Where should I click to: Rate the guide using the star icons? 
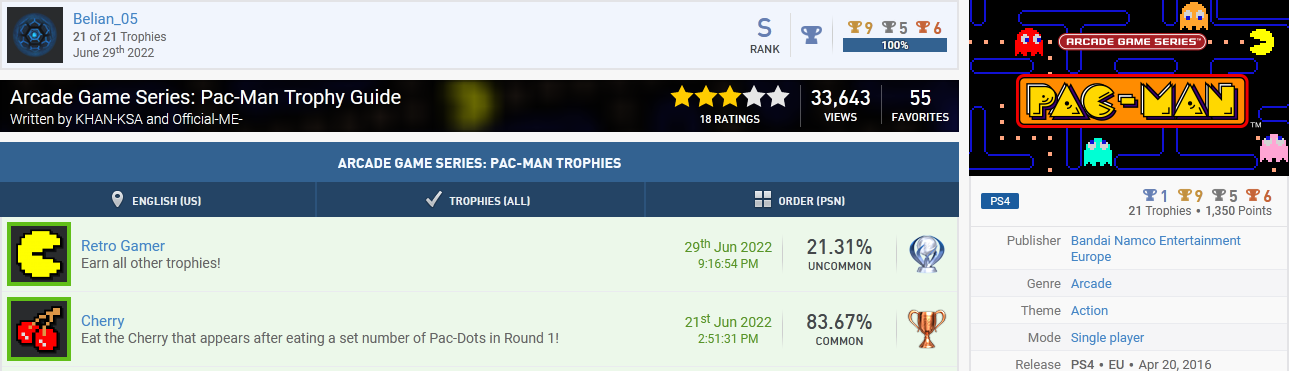coord(730,98)
